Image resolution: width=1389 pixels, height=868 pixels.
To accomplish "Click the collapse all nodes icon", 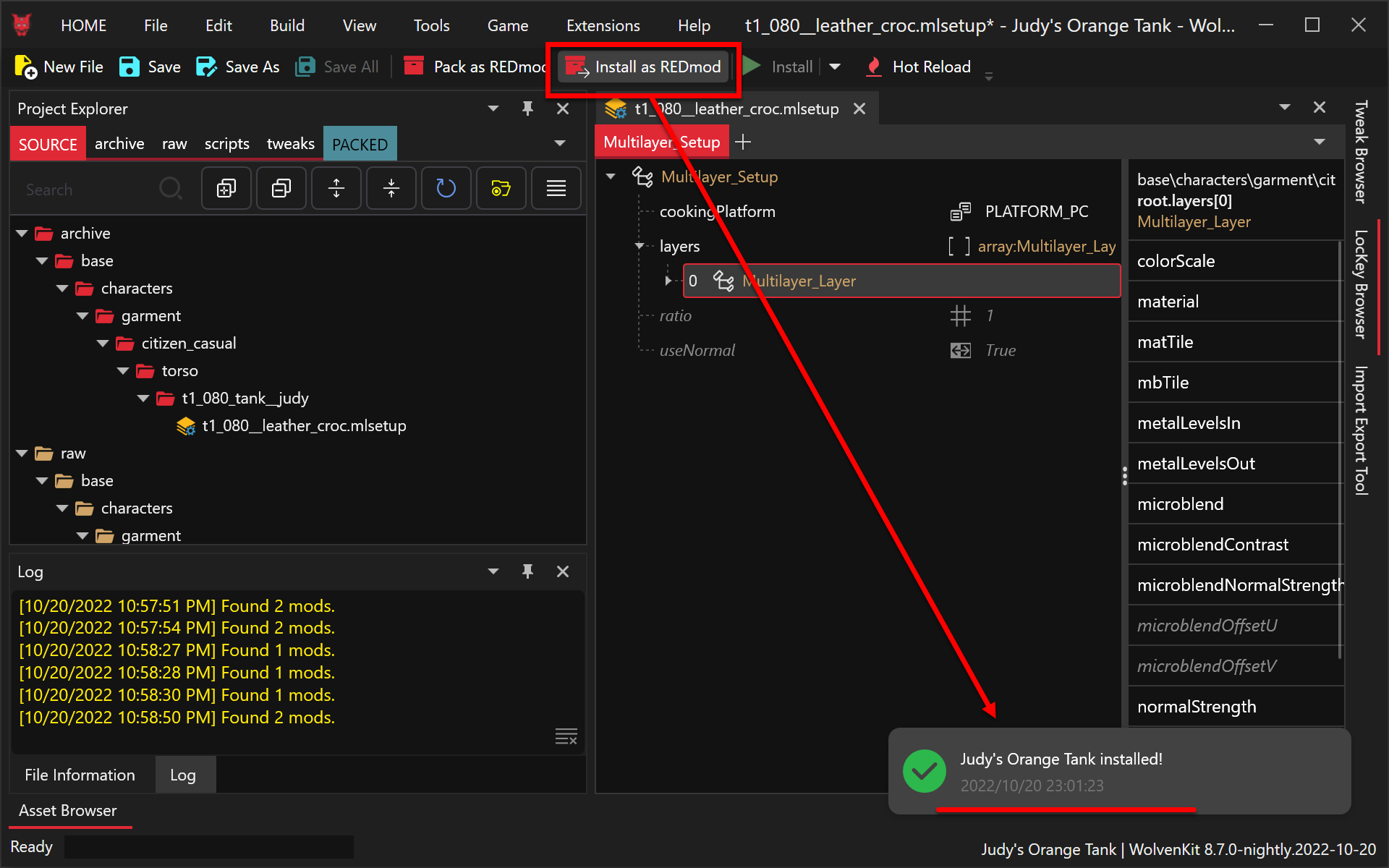I will [x=281, y=189].
